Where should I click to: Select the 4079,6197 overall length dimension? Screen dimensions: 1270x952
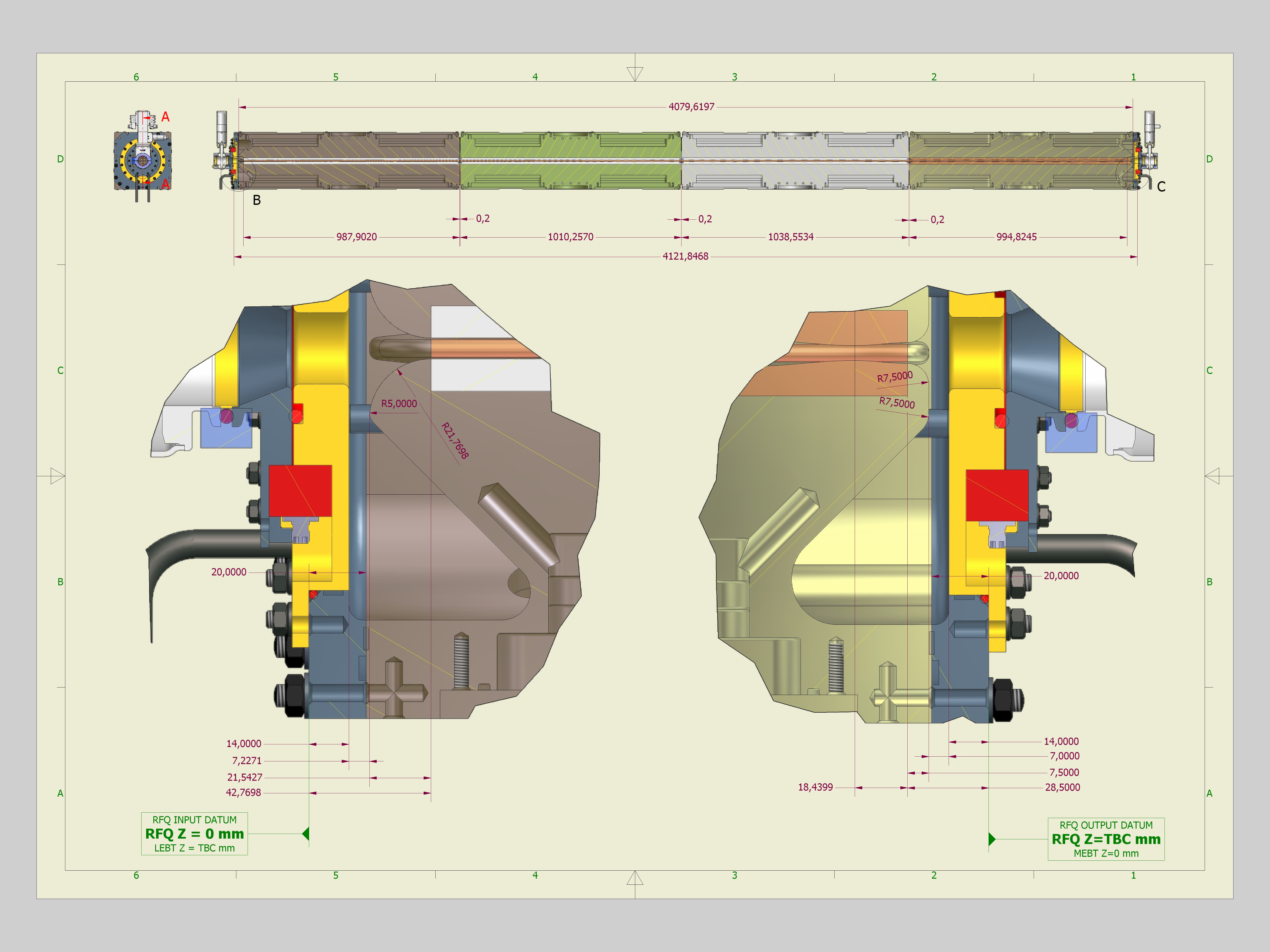691,107
